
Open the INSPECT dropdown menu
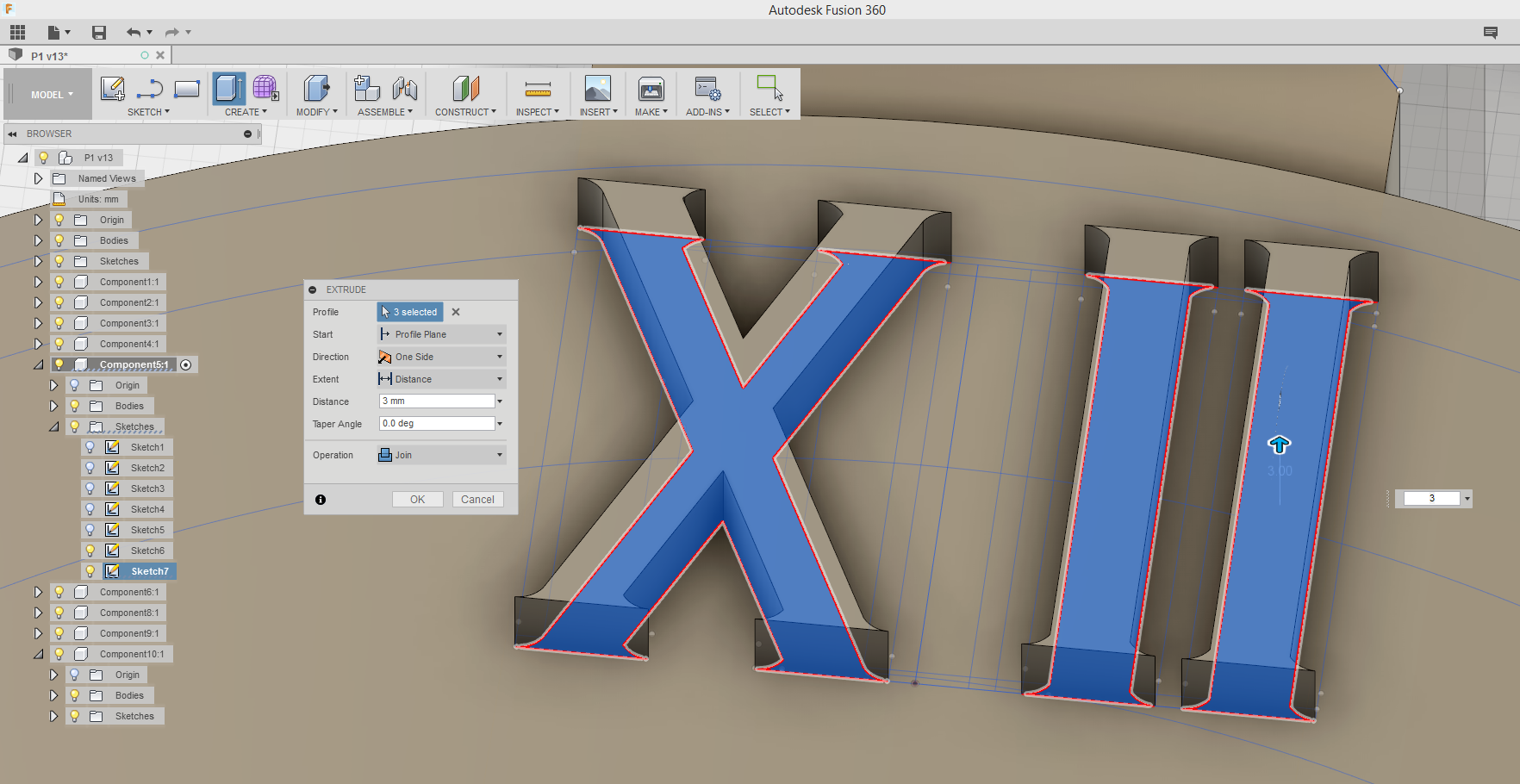click(x=538, y=112)
